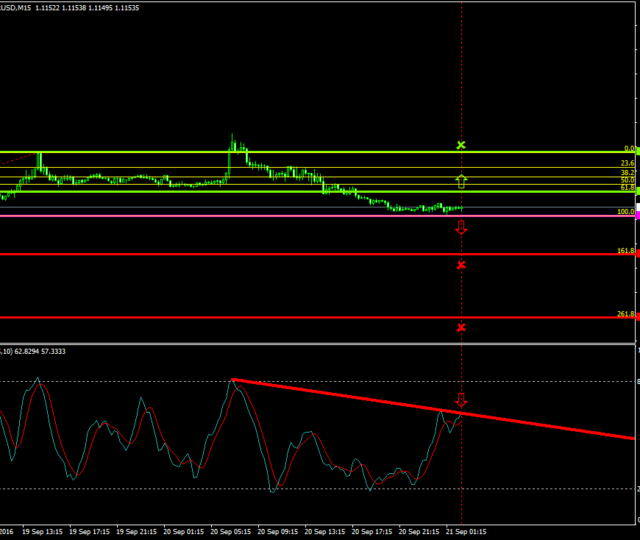Click the red X marker below the 261.8 line
Image resolution: width=640 pixels, height=540 pixels.
click(x=461, y=327)
